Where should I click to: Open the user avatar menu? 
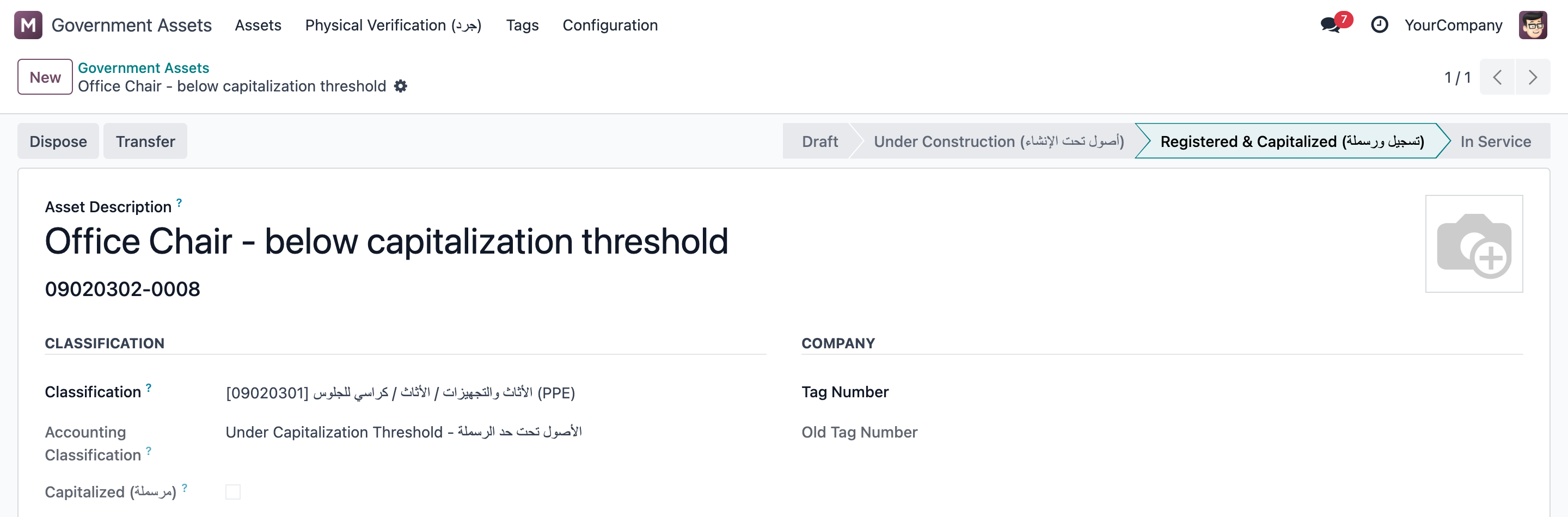tap(1533, 25)
